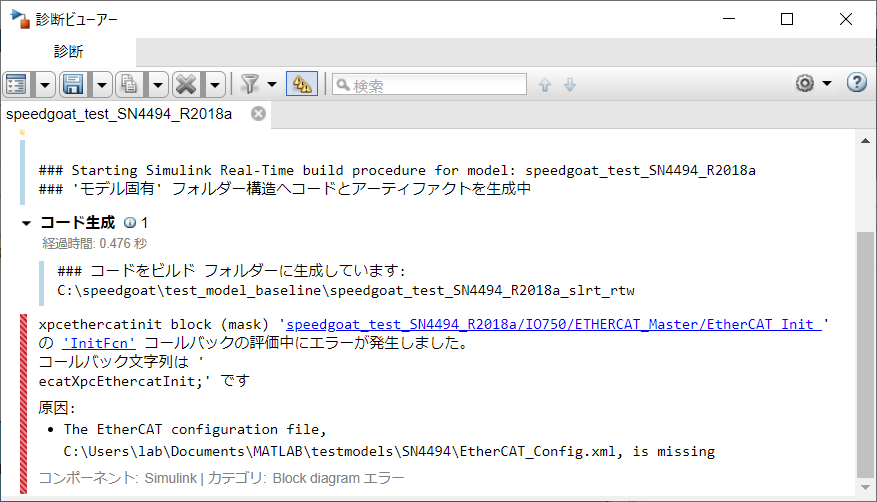Click the report view list icon

16,84
